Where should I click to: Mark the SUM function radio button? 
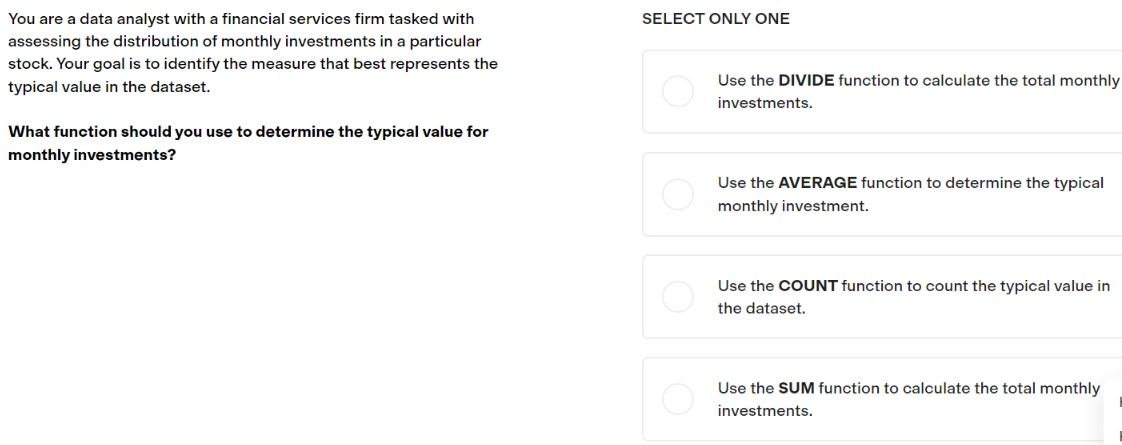(x=678, y=399)
